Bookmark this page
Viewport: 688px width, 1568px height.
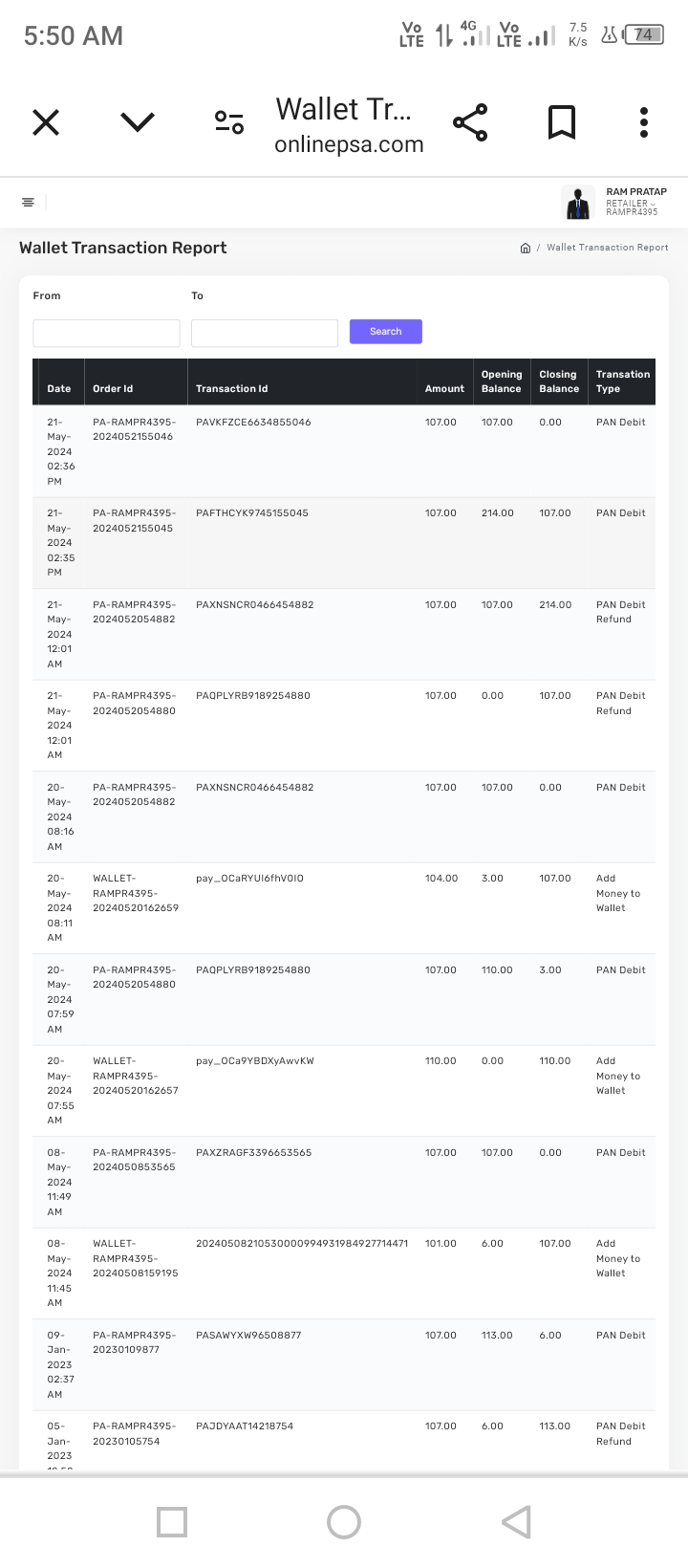561,122
